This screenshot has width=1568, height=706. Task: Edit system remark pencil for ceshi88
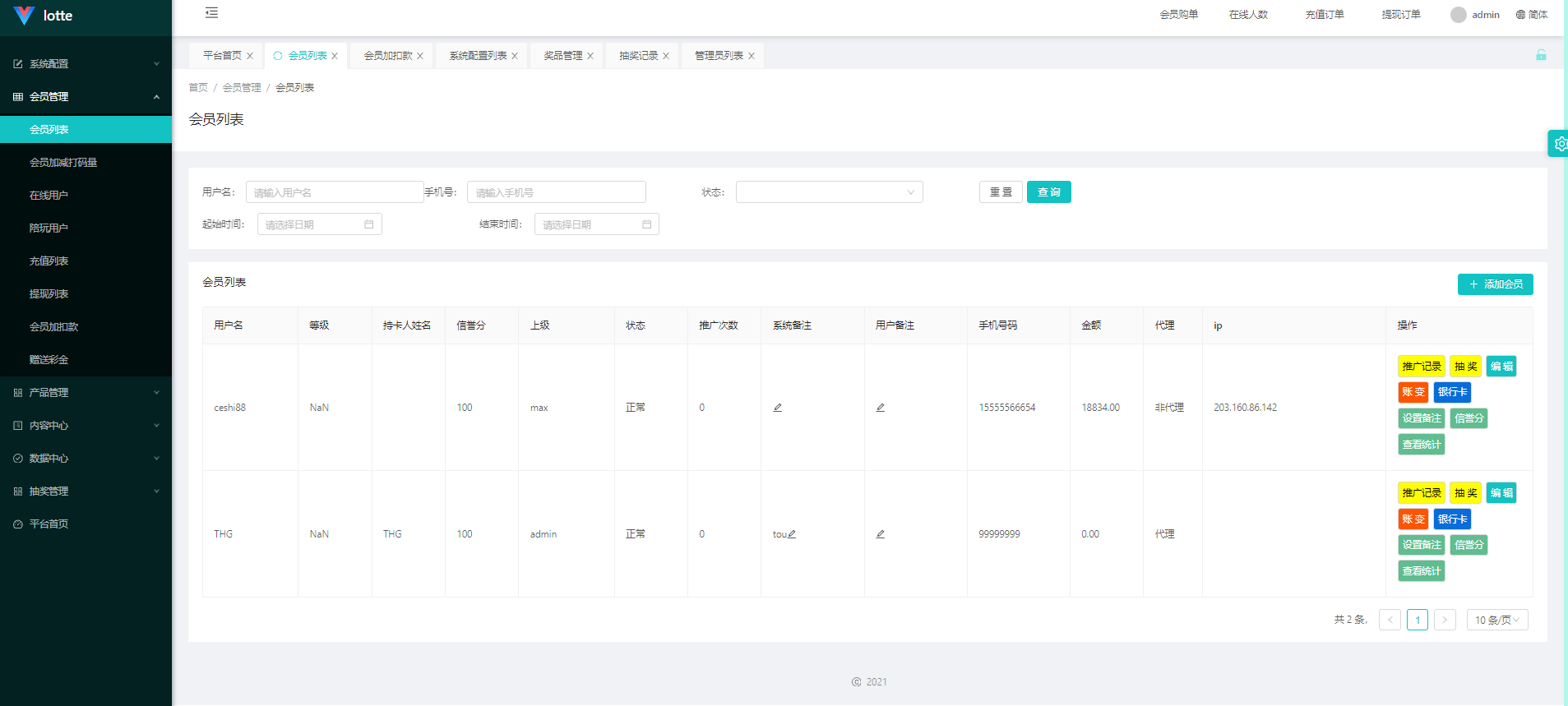tap(778, 408)
